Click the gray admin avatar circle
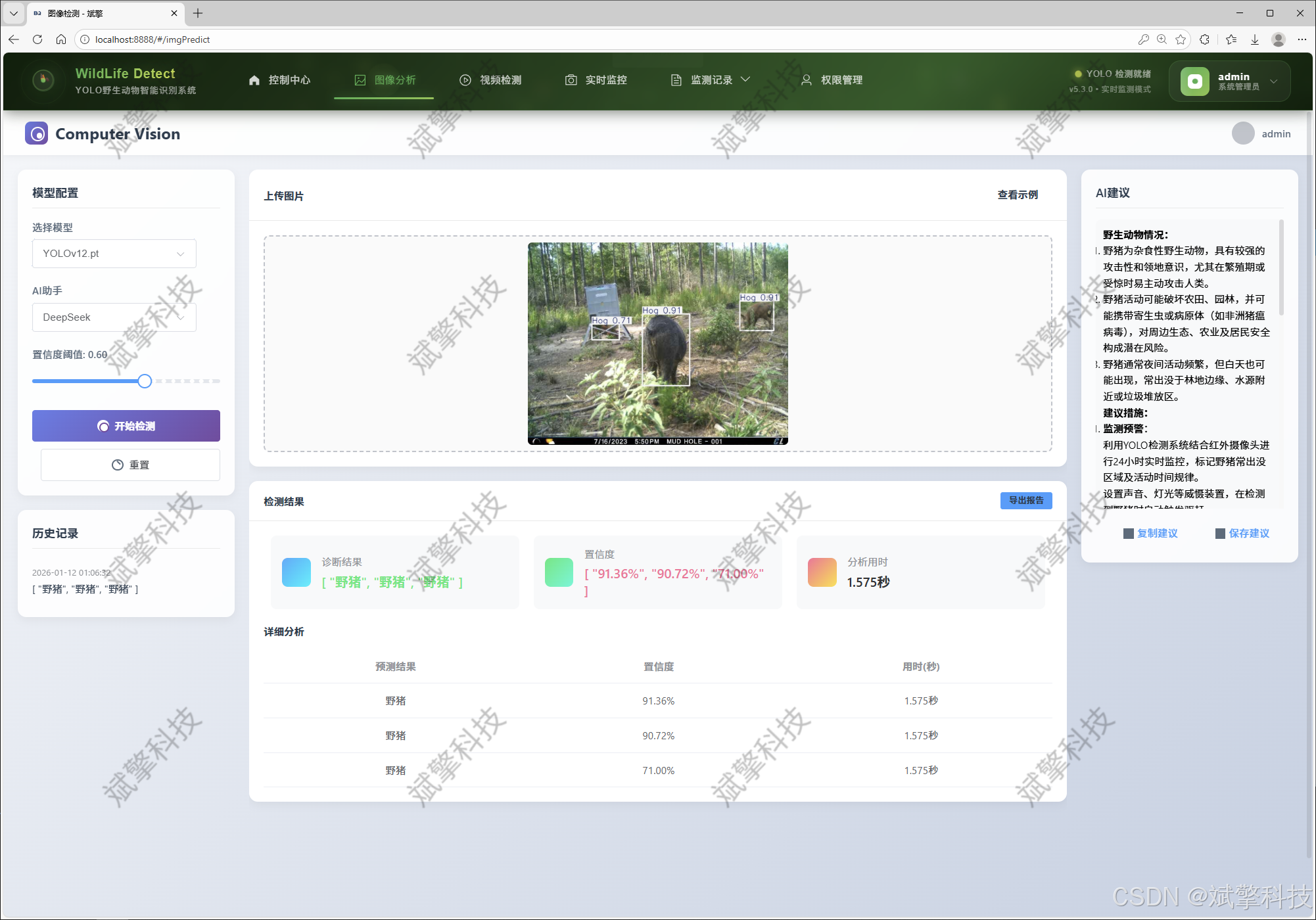The width and height of the screenshot is (1316, 920). click(1242, 133)
